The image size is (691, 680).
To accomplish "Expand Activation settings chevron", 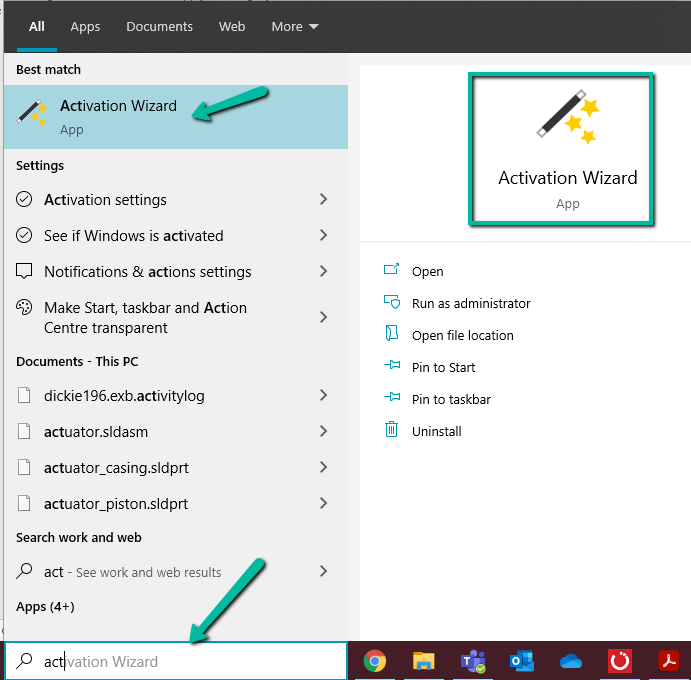I will coord(323,199).
